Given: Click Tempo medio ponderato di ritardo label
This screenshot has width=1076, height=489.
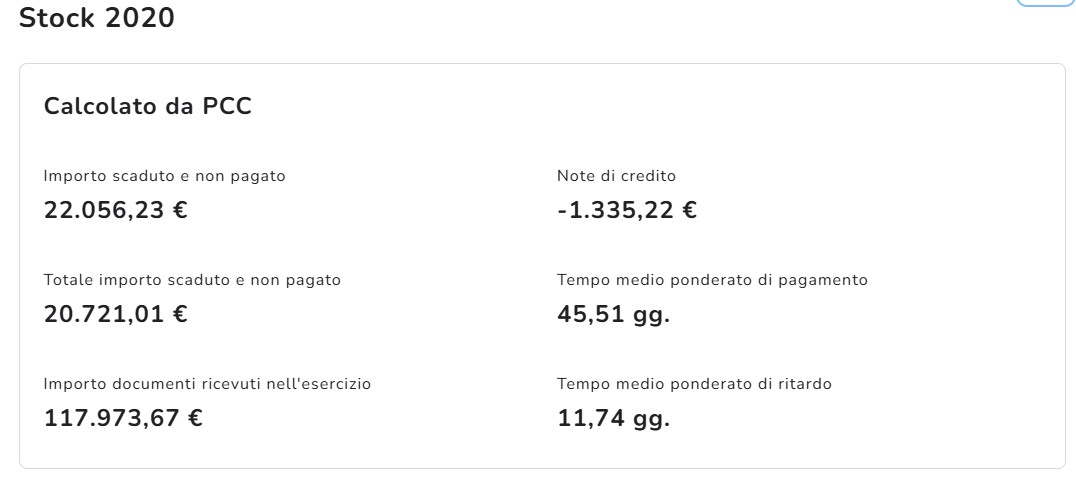Looking at the screenshot, I should pos(694,384).
